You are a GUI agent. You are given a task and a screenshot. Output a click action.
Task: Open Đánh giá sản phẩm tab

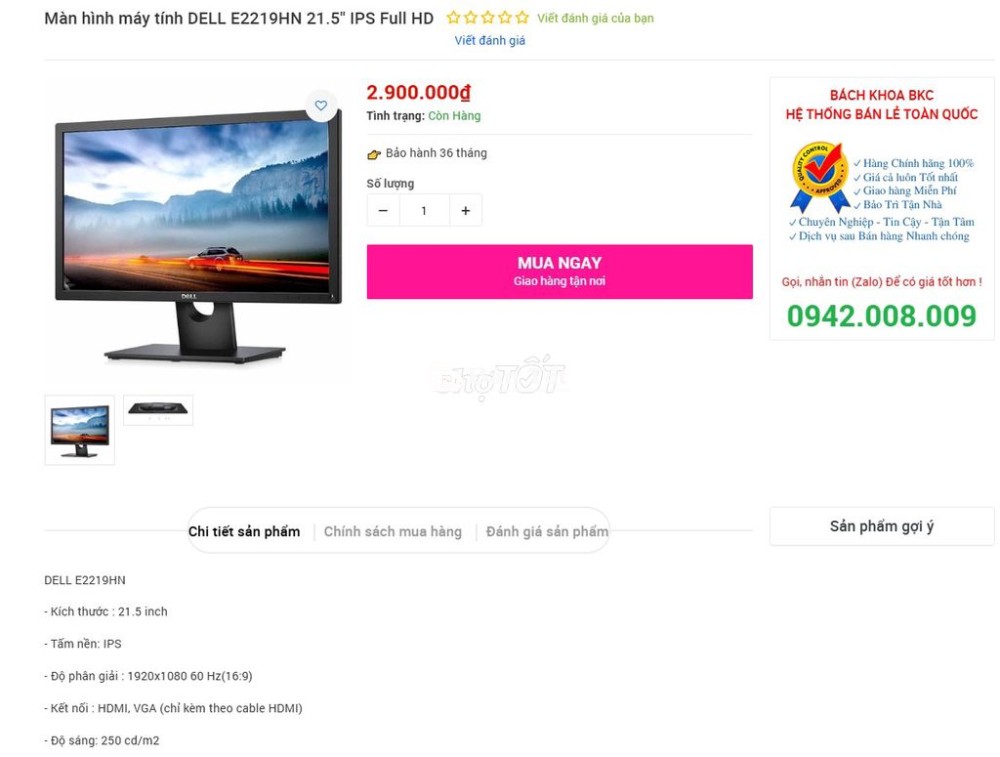coord(547,531)
